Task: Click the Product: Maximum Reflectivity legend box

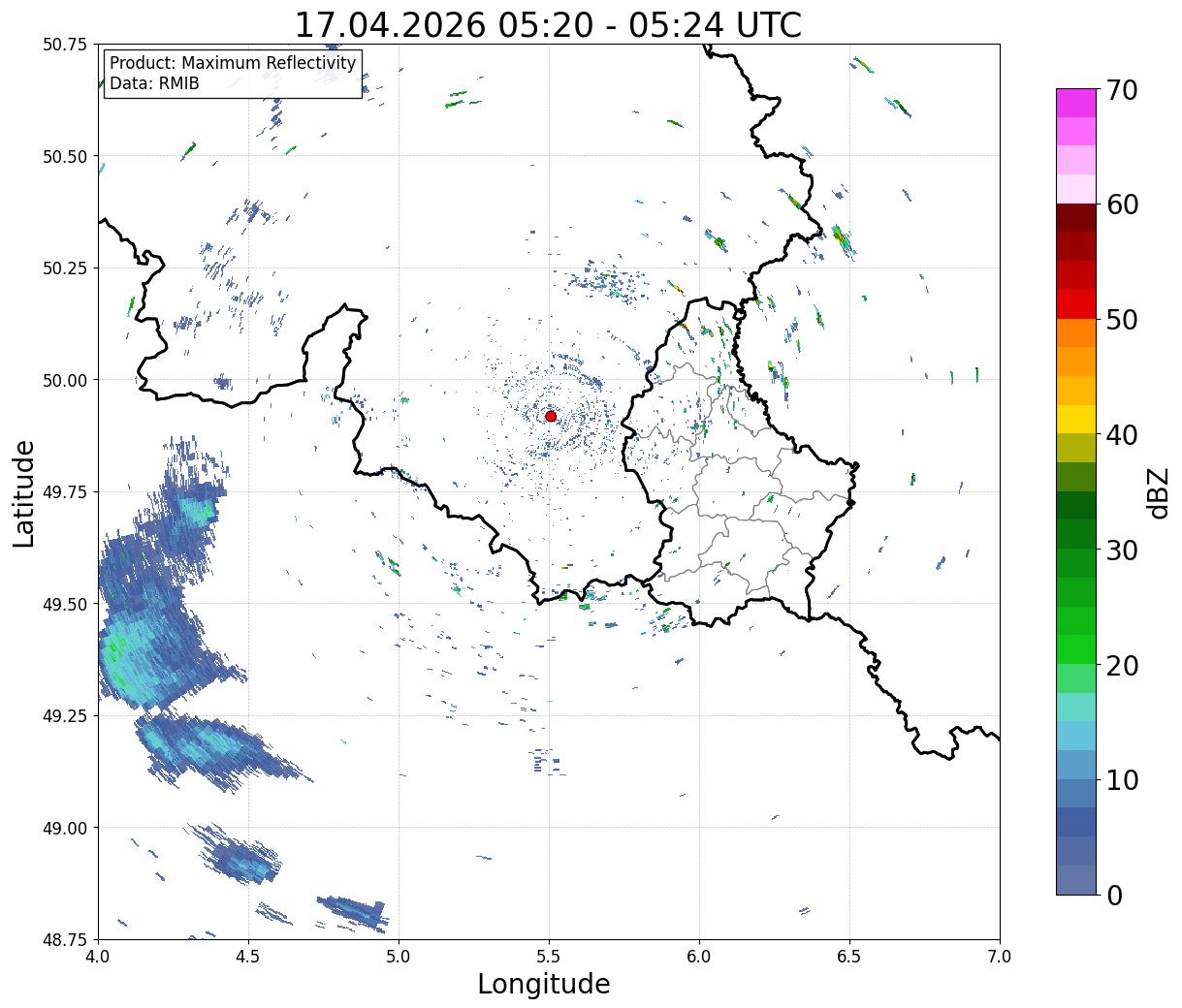Action: (233, 74)
